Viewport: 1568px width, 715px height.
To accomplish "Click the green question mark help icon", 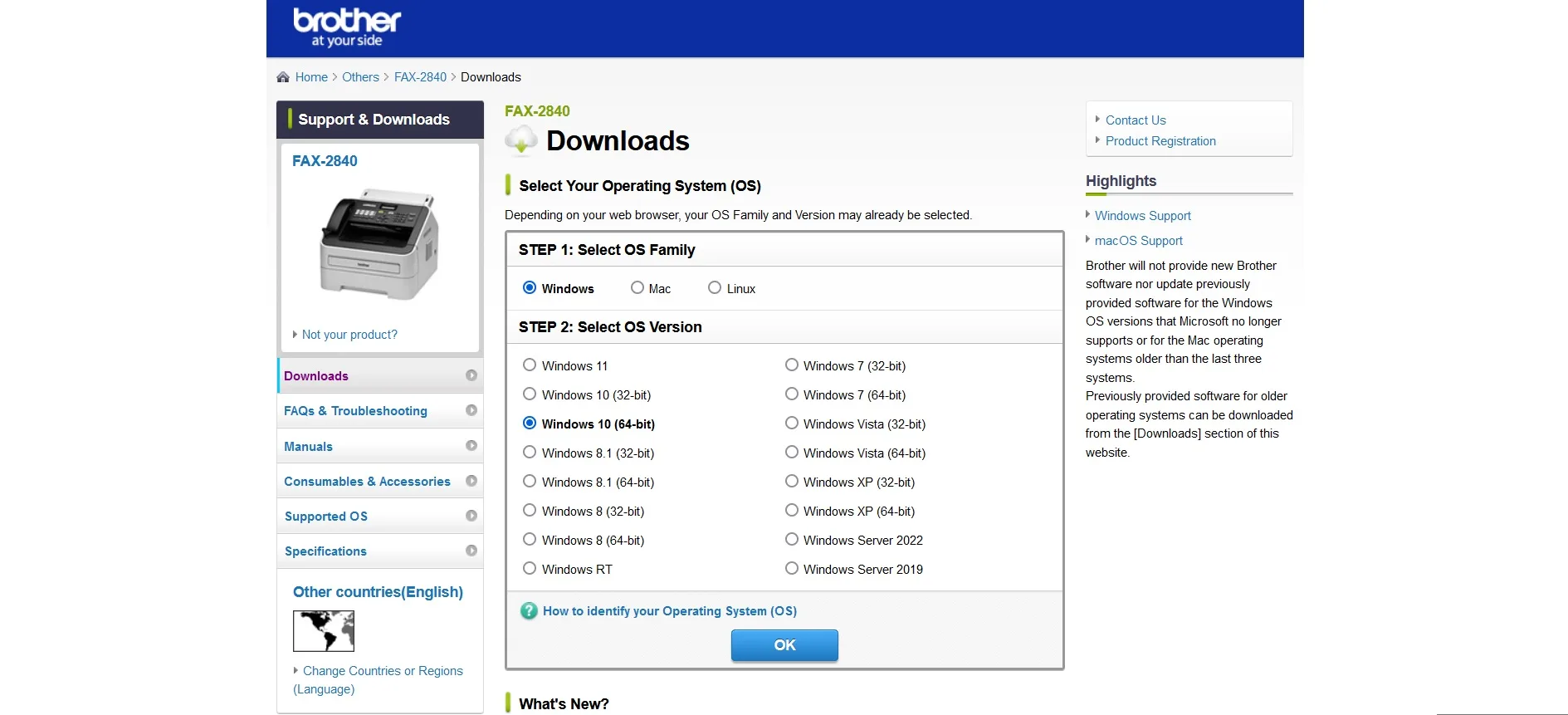I will point(529,611).
